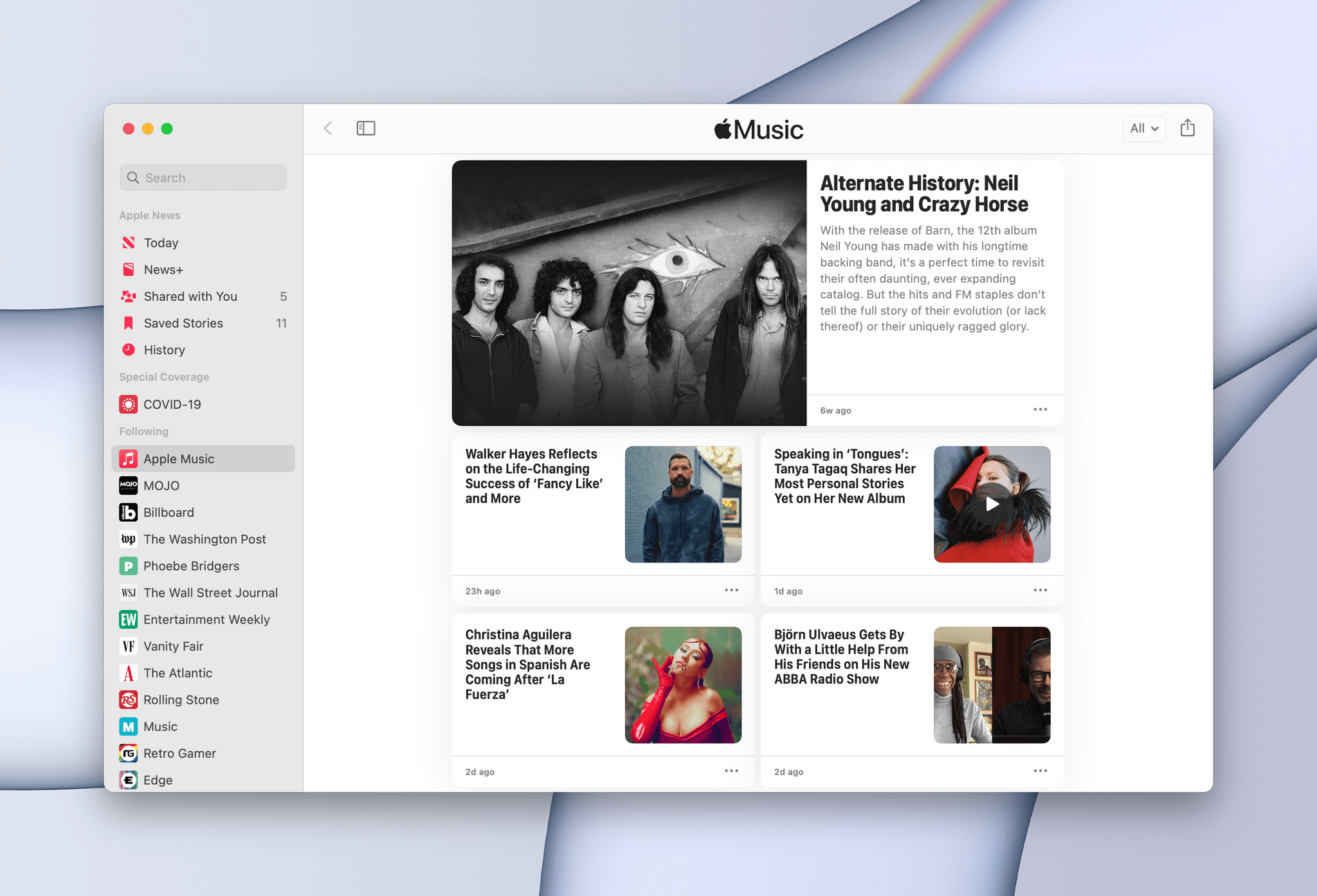
Task: Click the '23h ago' timestamp
Action: click(483, 591)
